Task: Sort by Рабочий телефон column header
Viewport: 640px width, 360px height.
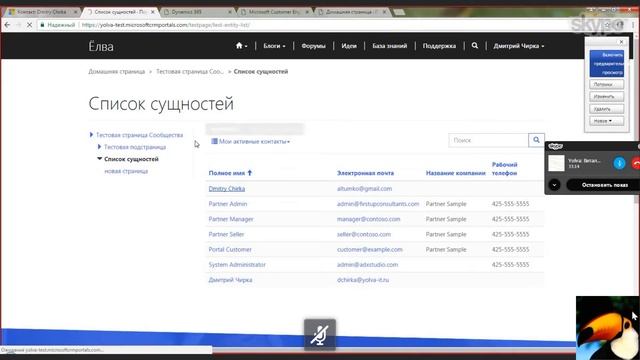Action: coord(504,169)
